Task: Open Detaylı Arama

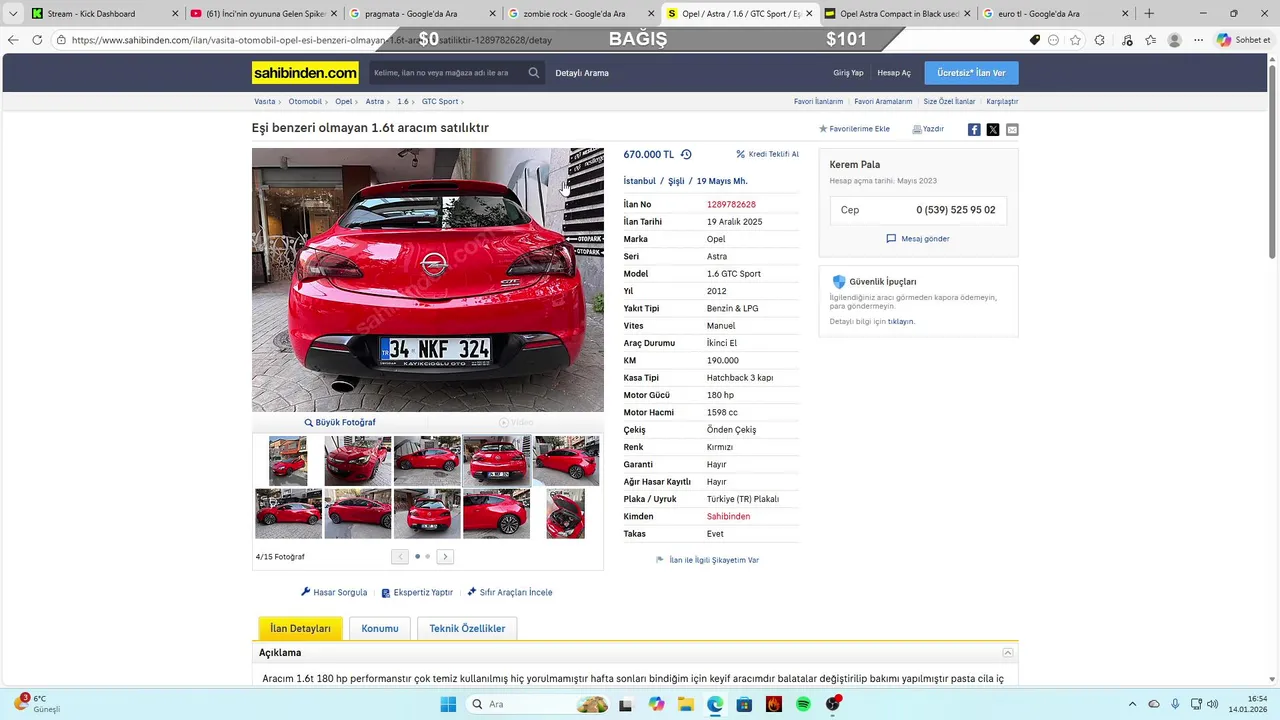Action: (582, 73)
